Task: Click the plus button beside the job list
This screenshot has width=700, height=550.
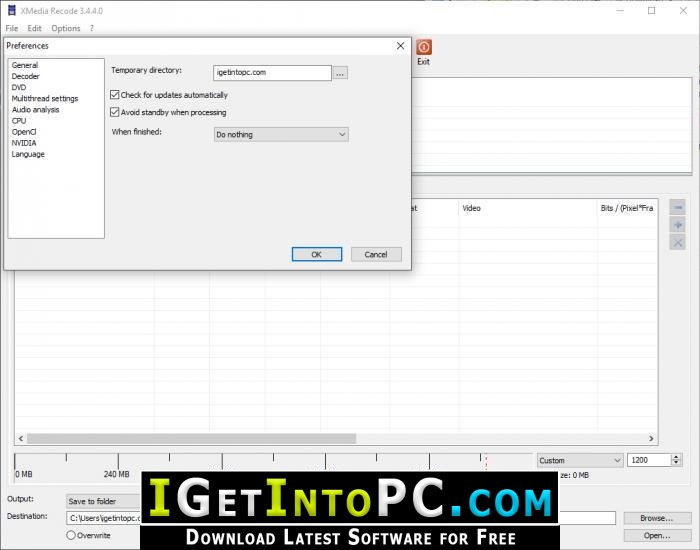Action: click(x=677, y=225)
